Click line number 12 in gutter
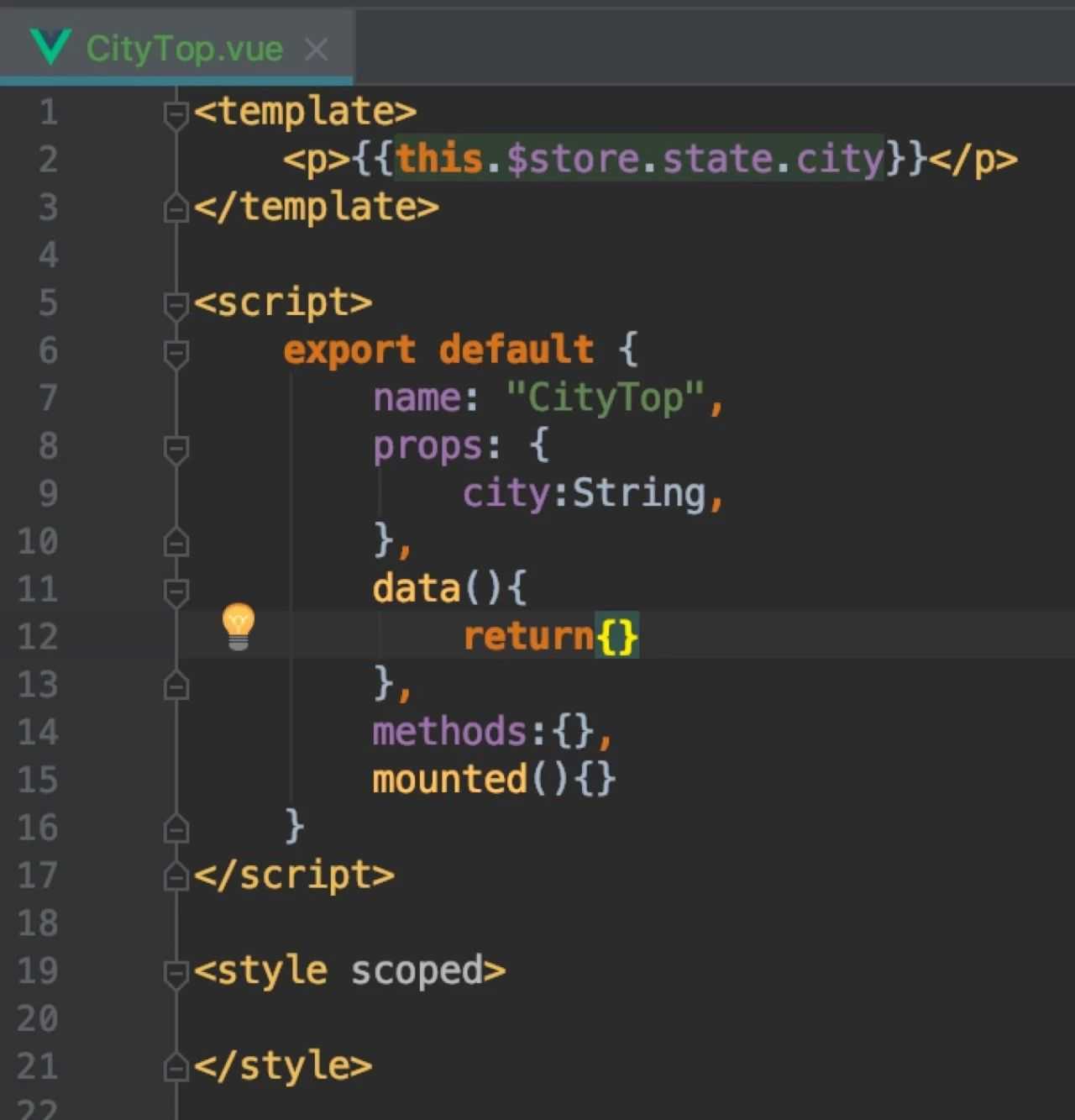Viewport: 1075px width, 1120px height. pyautogui.click(x=38, y=637)
